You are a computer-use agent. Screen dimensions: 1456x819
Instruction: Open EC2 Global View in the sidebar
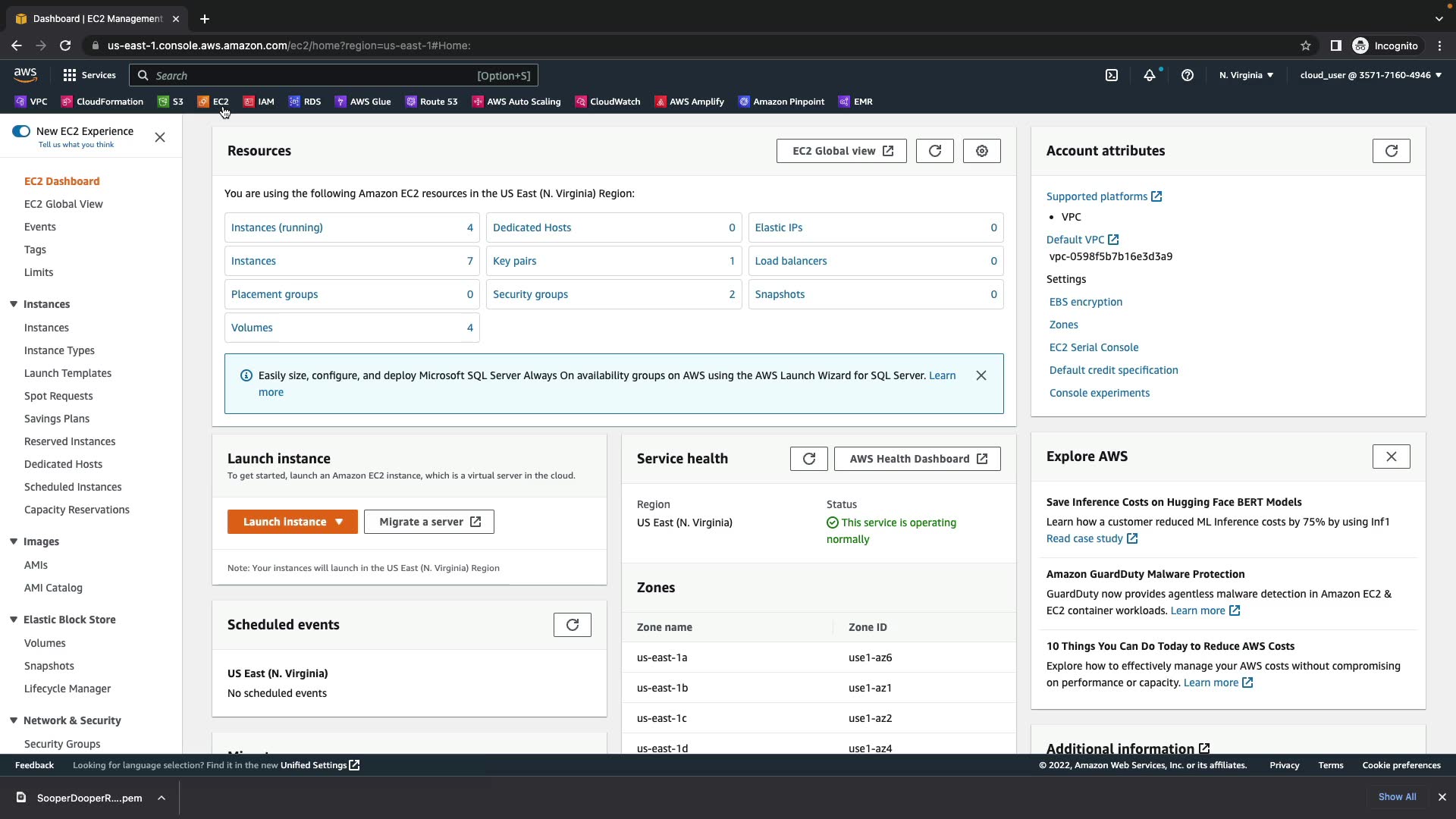(64, 204)
